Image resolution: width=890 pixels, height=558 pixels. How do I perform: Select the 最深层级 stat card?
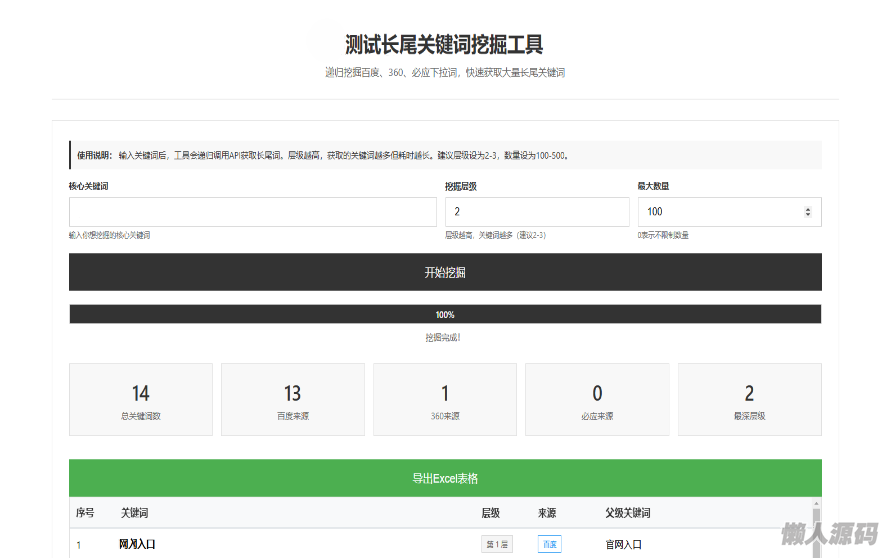click(x=749, y=400)
